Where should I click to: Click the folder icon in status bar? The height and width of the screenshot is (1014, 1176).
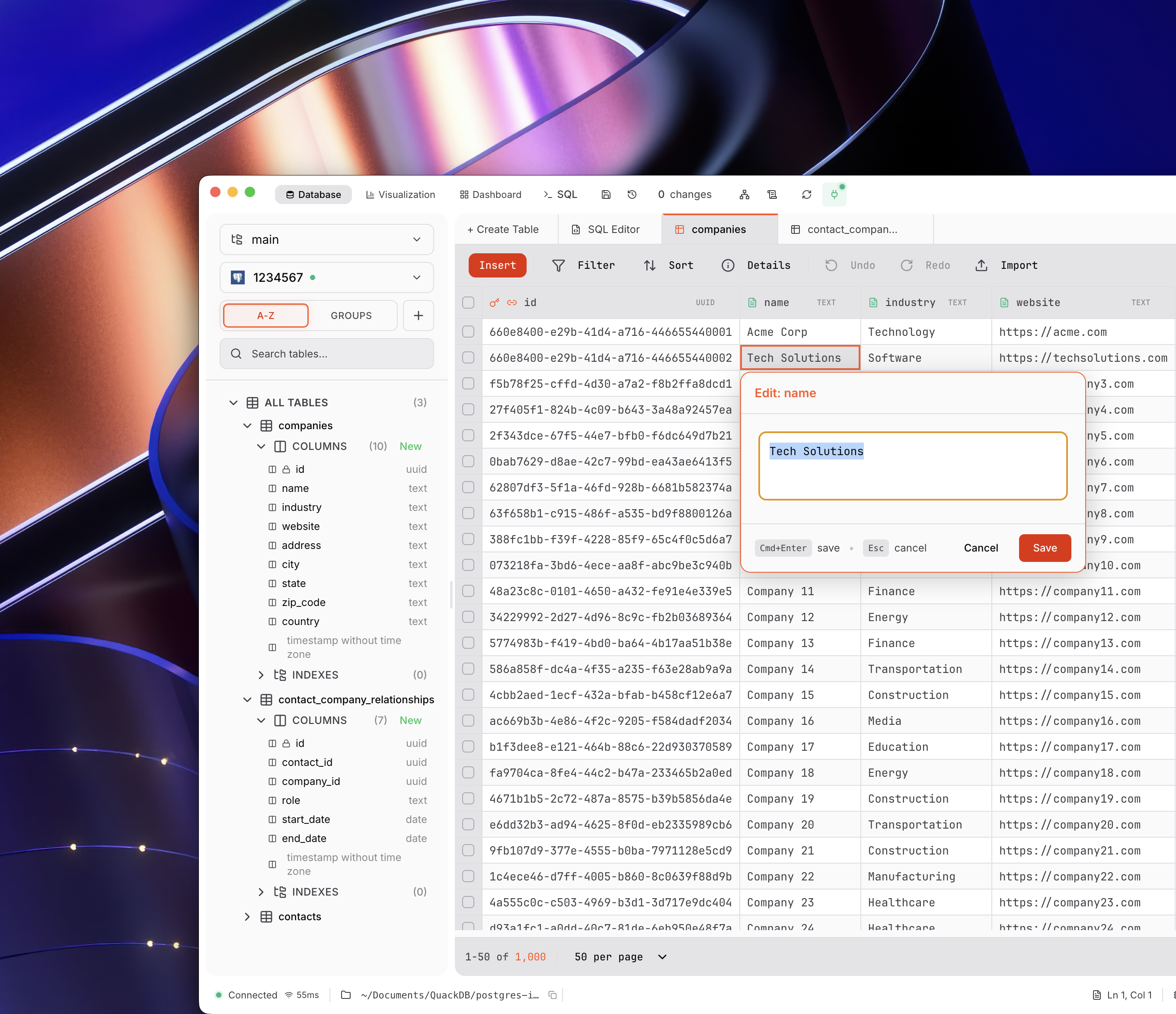pyautogui.click(x=345, y=995)
